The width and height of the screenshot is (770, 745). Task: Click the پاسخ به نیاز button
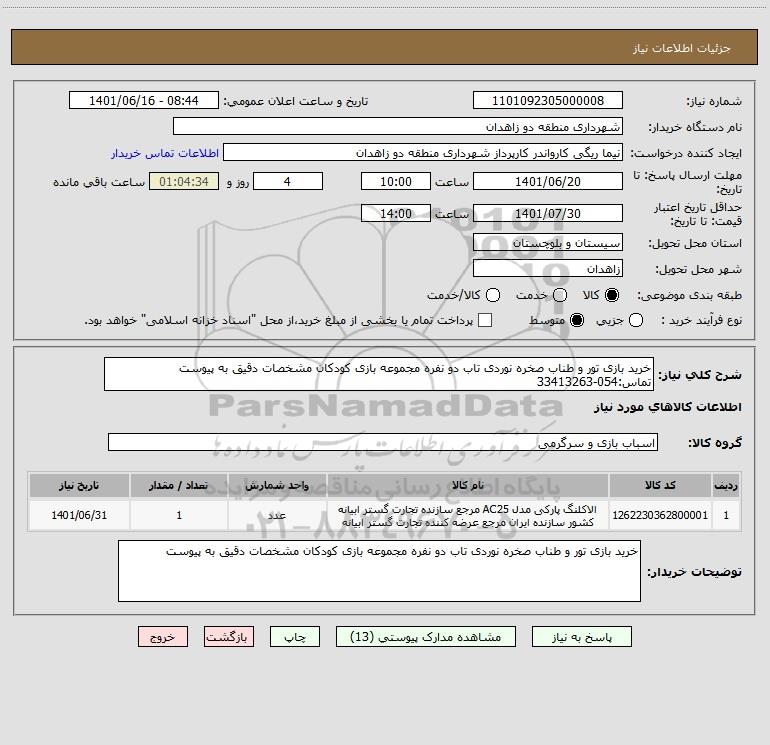(582, 637)
